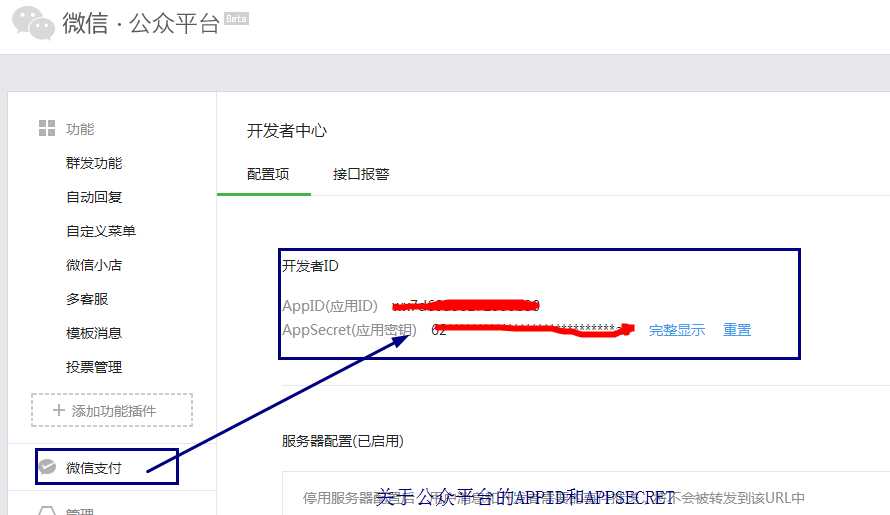Open 投票管理 in the sidebar
Screen dimensions: 890x515
94,367
